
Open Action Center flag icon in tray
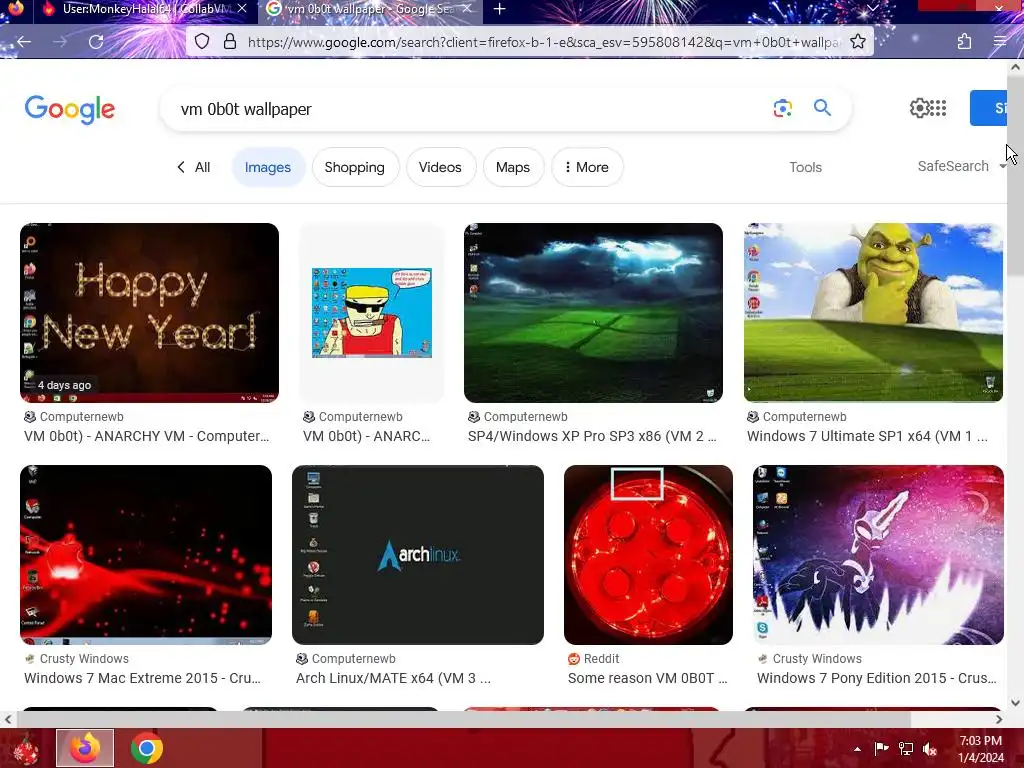click(x=881, y=749)
